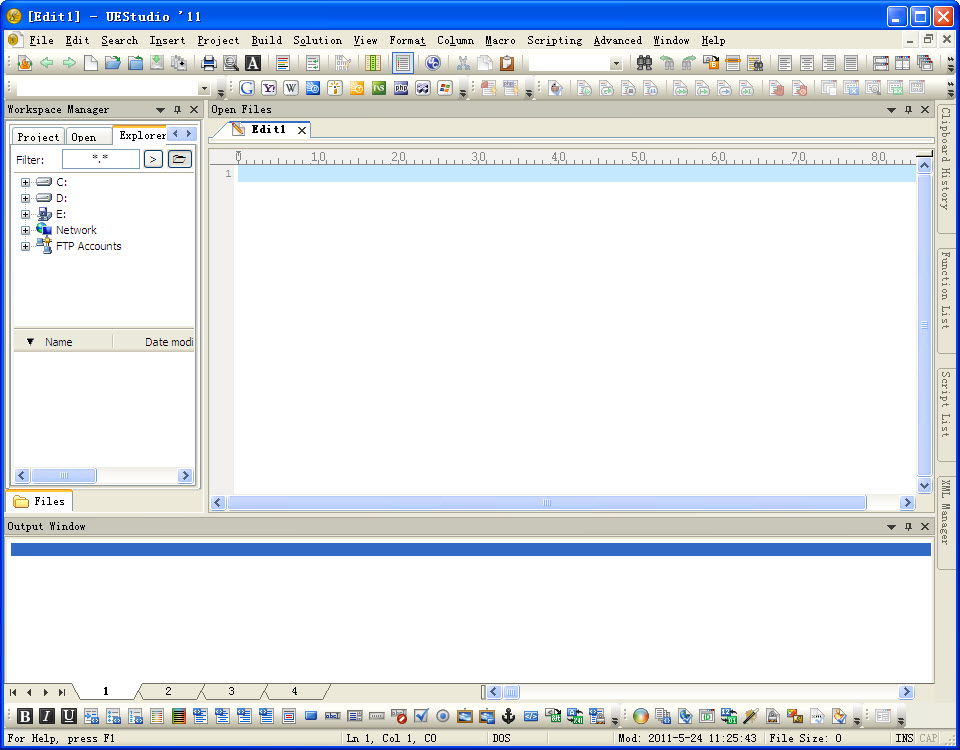Click the HTML Underline tag icon
Screen dimensions: 960x750
69,716
